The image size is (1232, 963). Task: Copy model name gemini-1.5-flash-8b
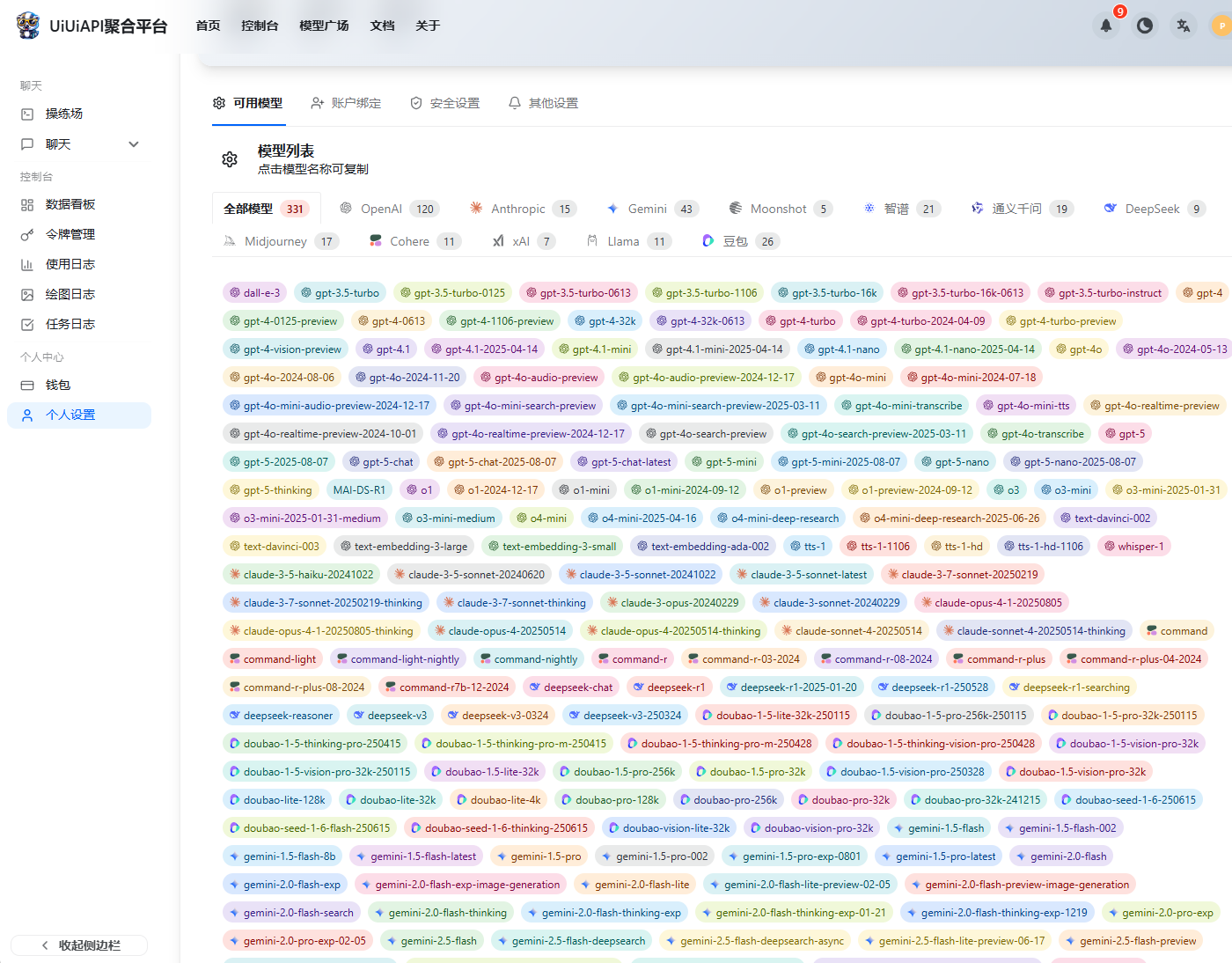click(282, 856)
